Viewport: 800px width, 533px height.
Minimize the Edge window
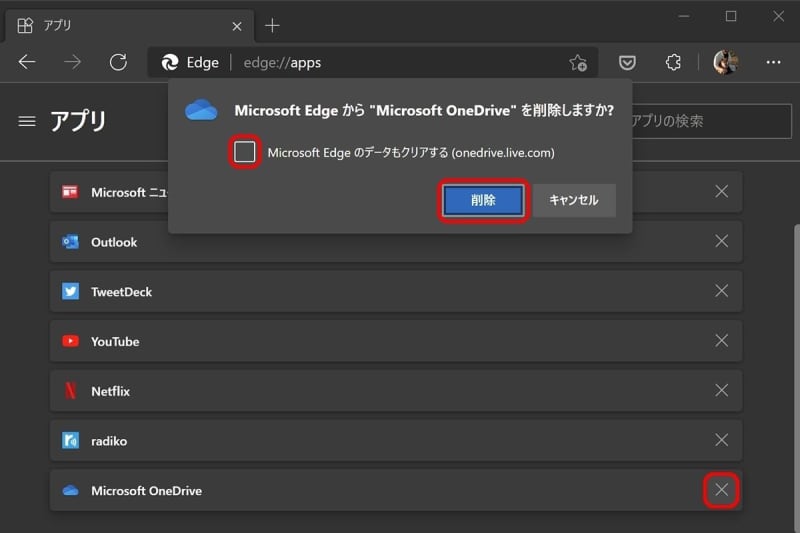(684, 16)
